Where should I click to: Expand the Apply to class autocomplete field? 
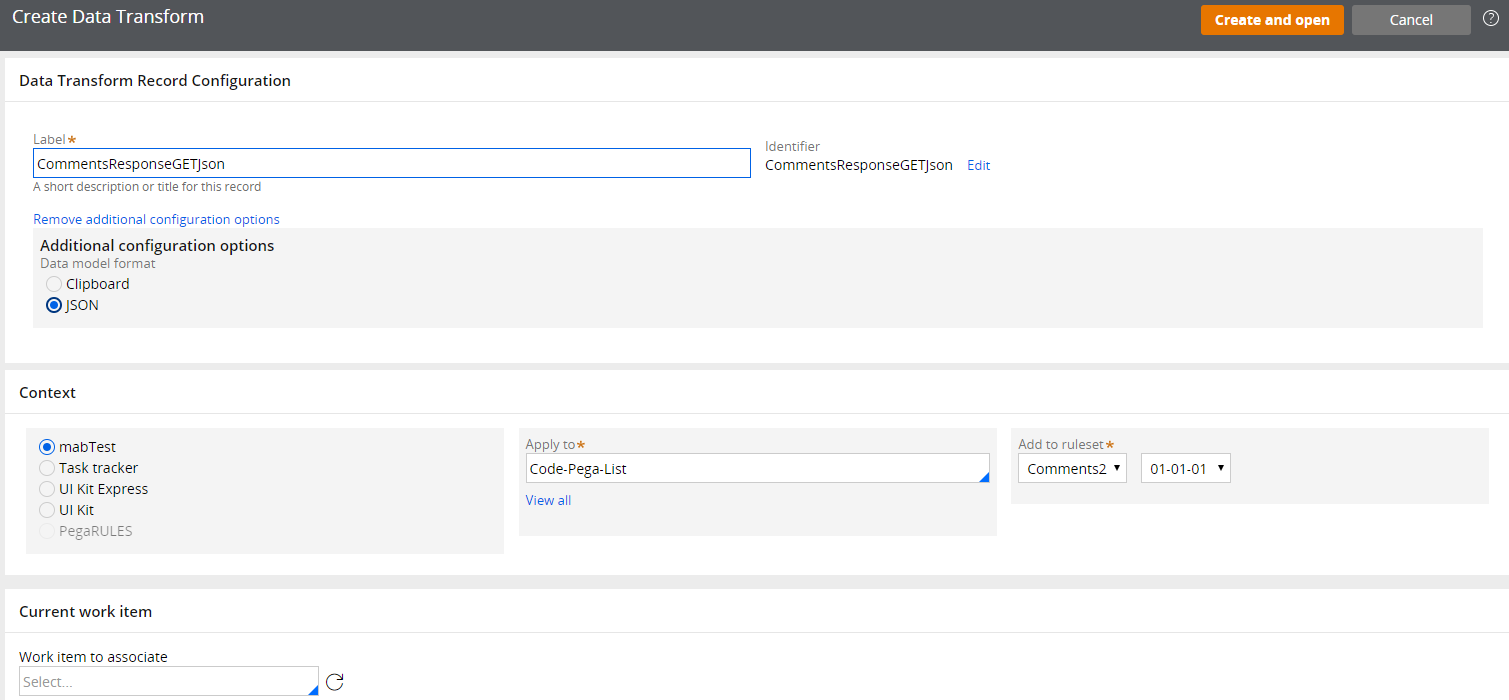(757, 468)
